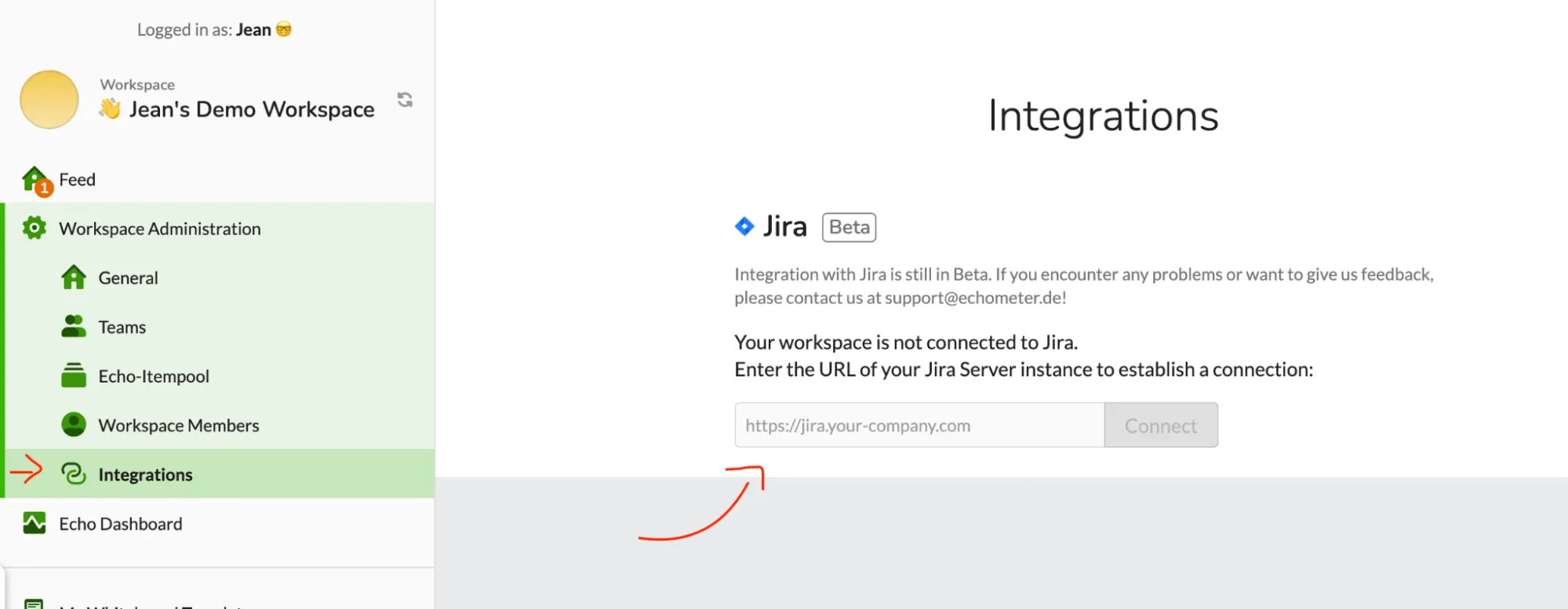Viewport: 1568px width, 609px height.
Task: Open General settings label
Action: coord(128,277)
